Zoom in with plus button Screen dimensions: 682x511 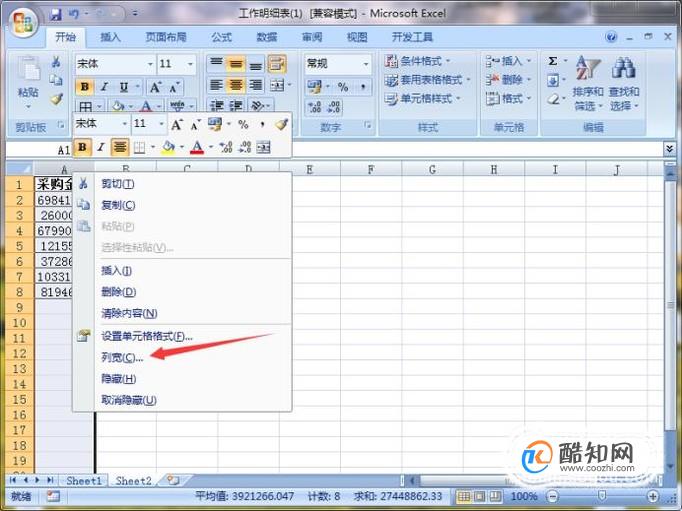(652, 496)
